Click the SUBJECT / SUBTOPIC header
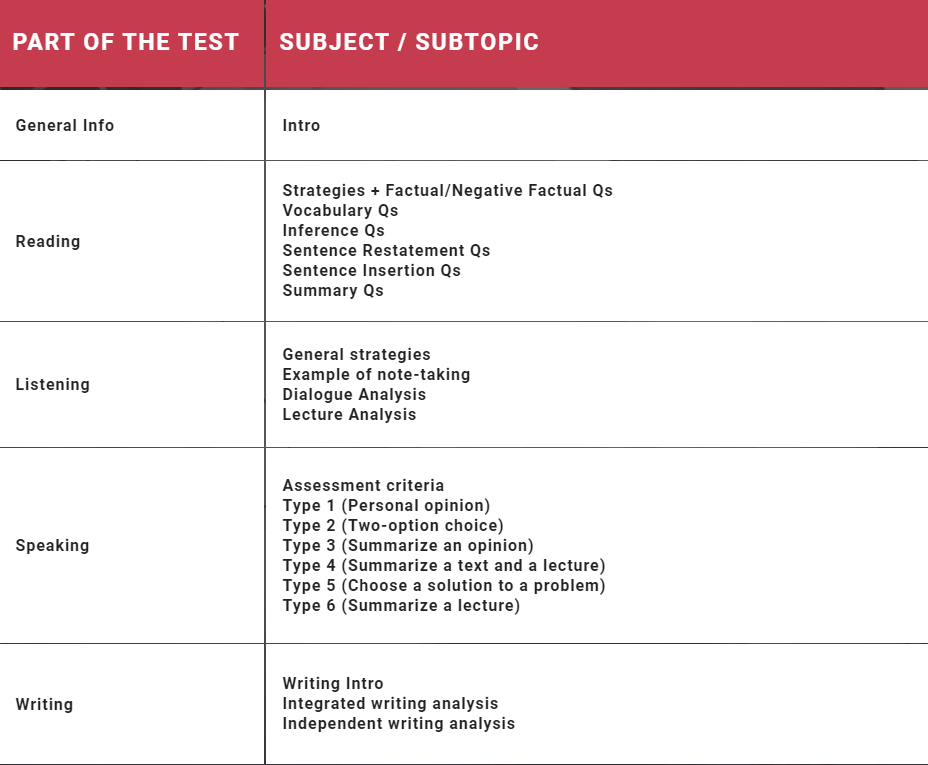 409,42
